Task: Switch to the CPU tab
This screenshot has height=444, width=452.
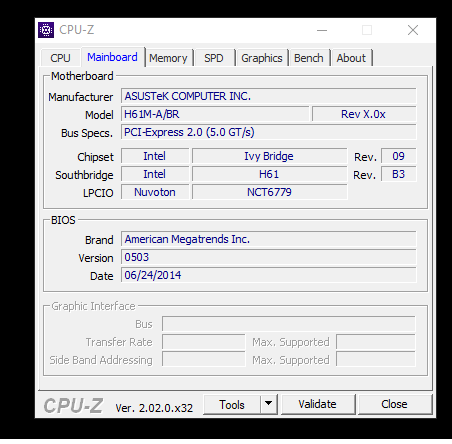Action: click(x=60, y=58)
